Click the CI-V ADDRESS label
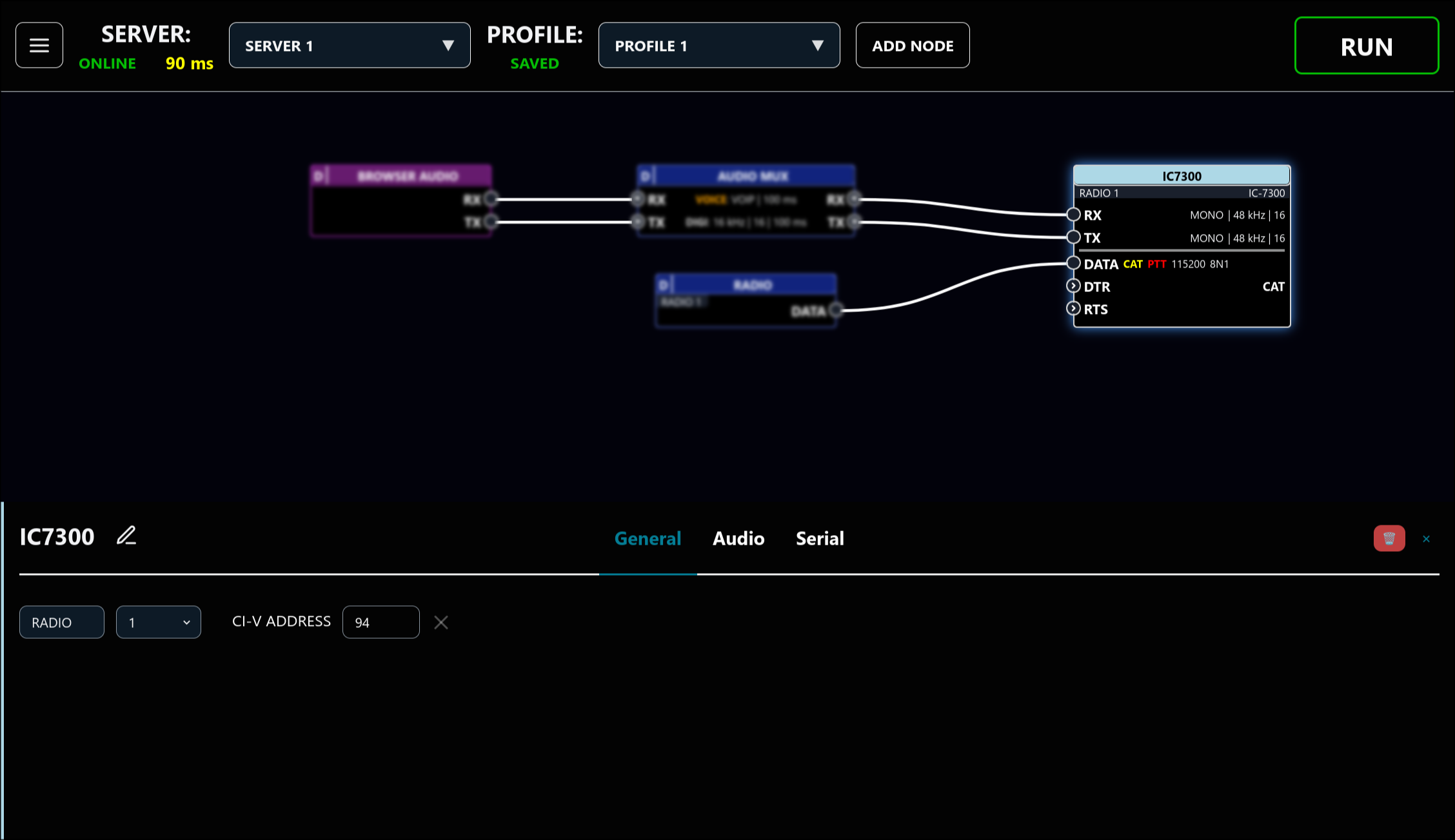The width and height of the screenshot is (1455, 840). coord(281,621)
